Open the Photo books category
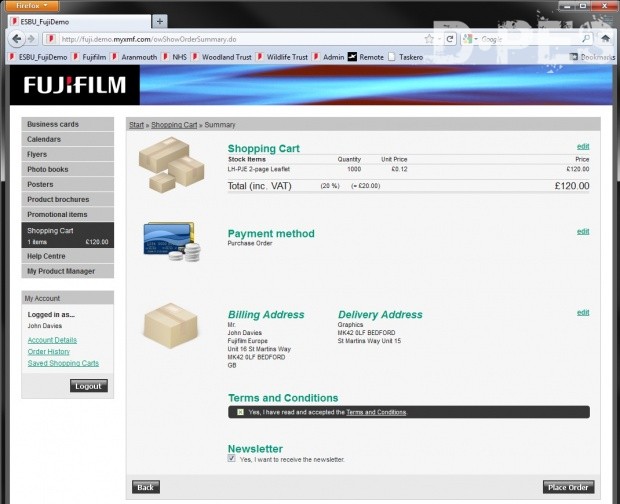This screenshot has width=620, height=504. click(68, 169)
